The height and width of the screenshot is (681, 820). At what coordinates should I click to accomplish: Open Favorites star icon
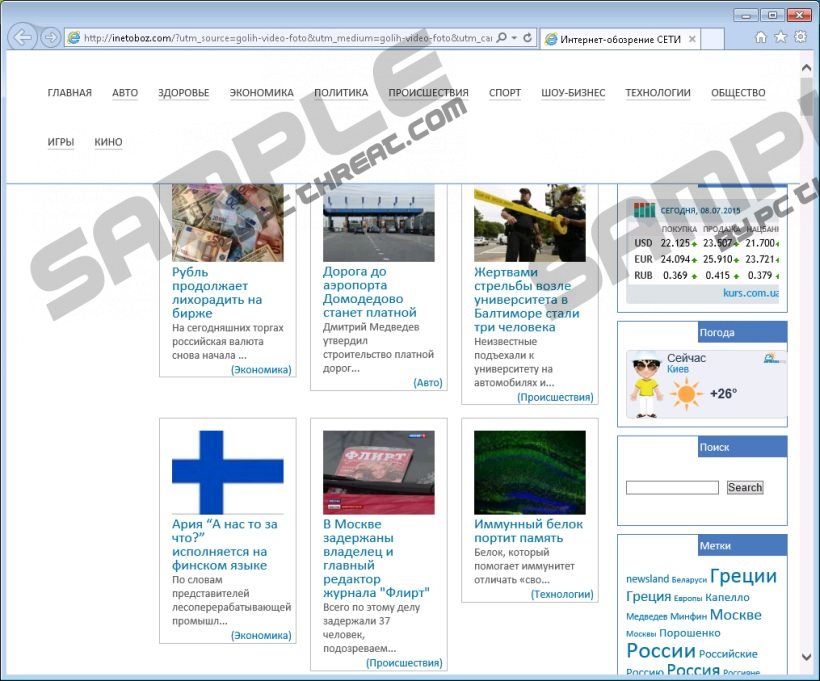780,38
